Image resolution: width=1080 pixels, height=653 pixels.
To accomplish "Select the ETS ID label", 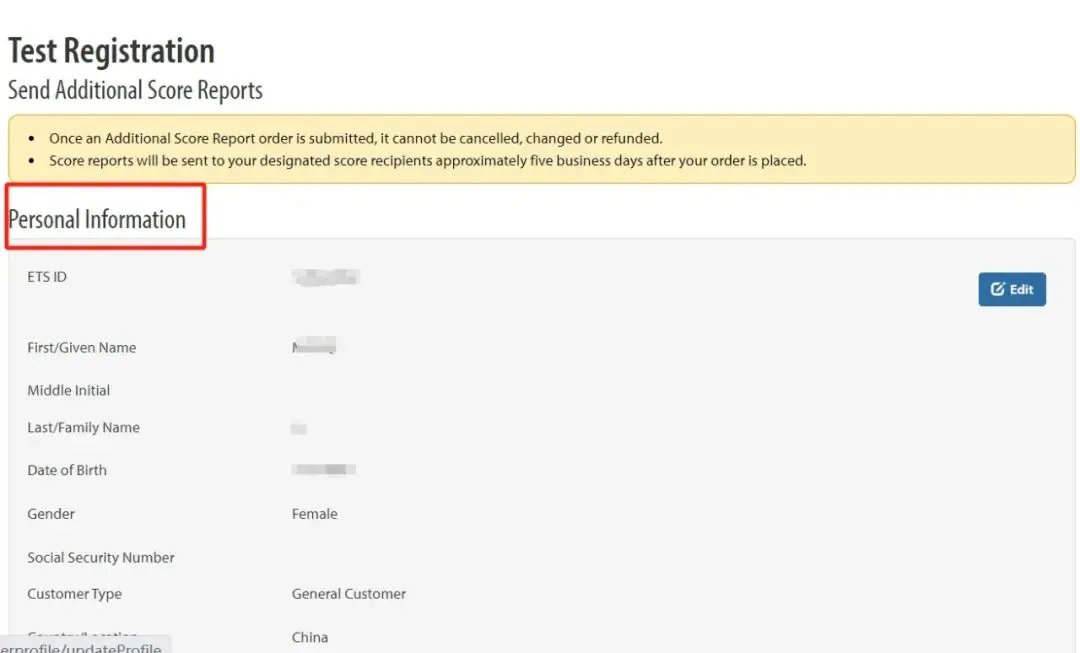I will [x=47, y=277].
